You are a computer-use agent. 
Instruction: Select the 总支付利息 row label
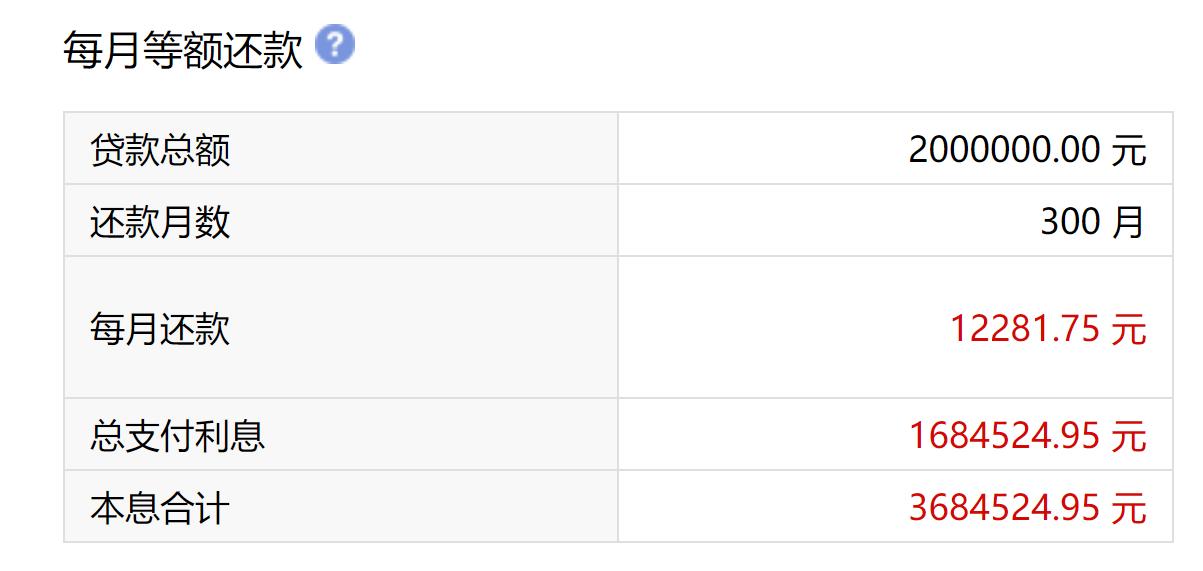point(177,436)
